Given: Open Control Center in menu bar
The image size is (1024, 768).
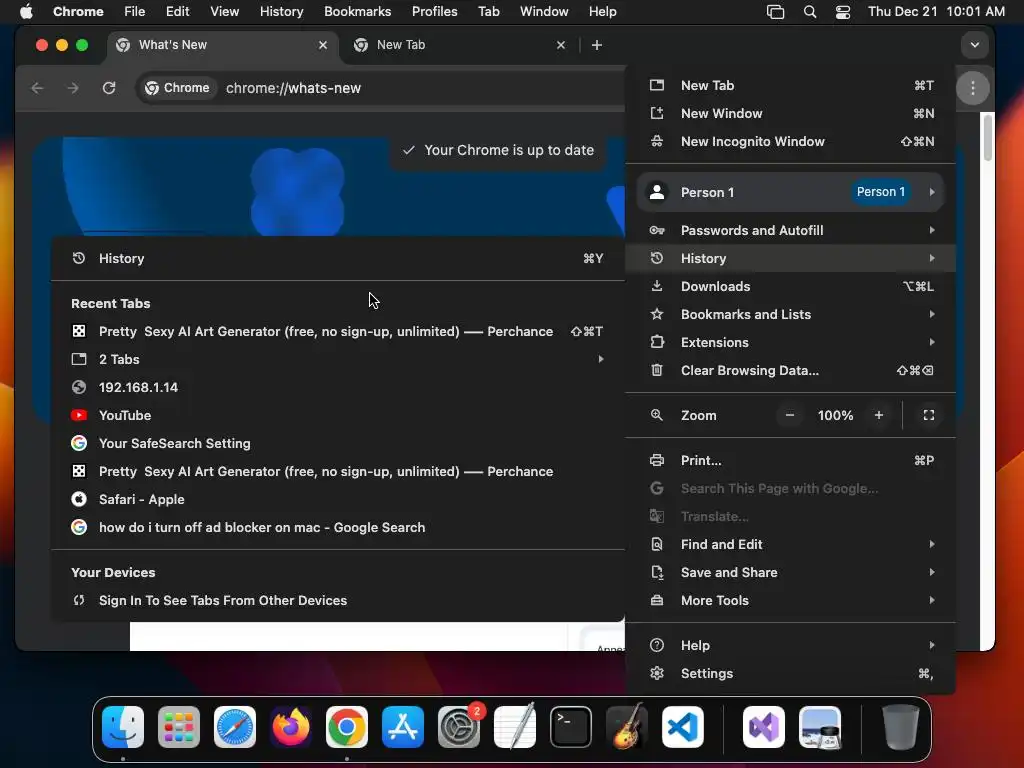Looking at the screenshot, I should coord(842,11).
